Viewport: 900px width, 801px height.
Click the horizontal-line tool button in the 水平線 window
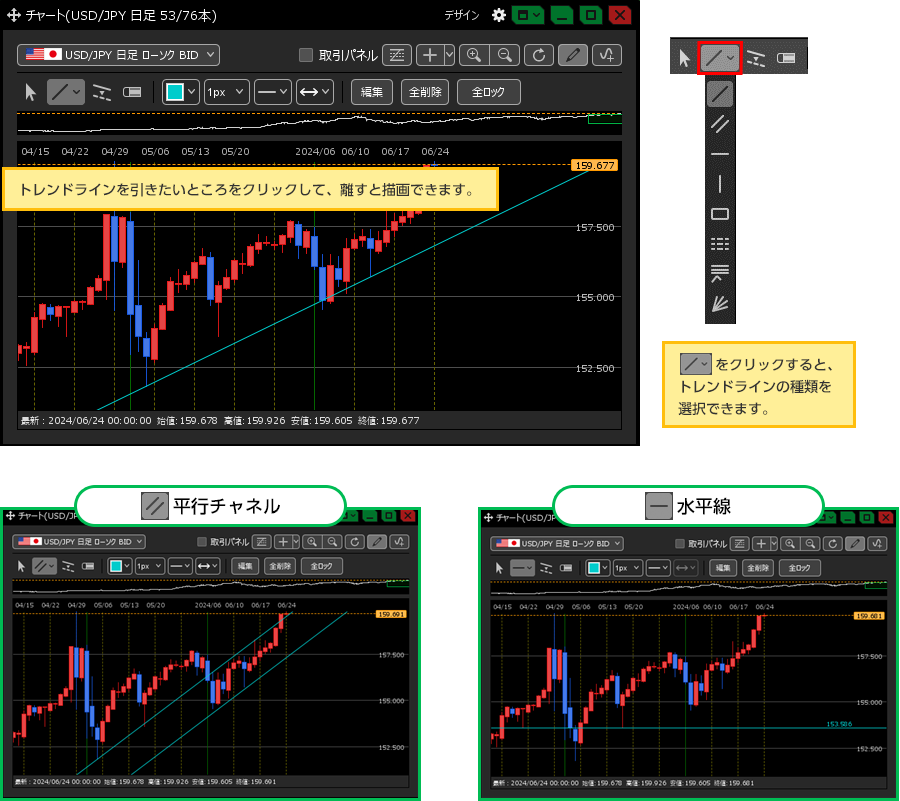point(522,568)
